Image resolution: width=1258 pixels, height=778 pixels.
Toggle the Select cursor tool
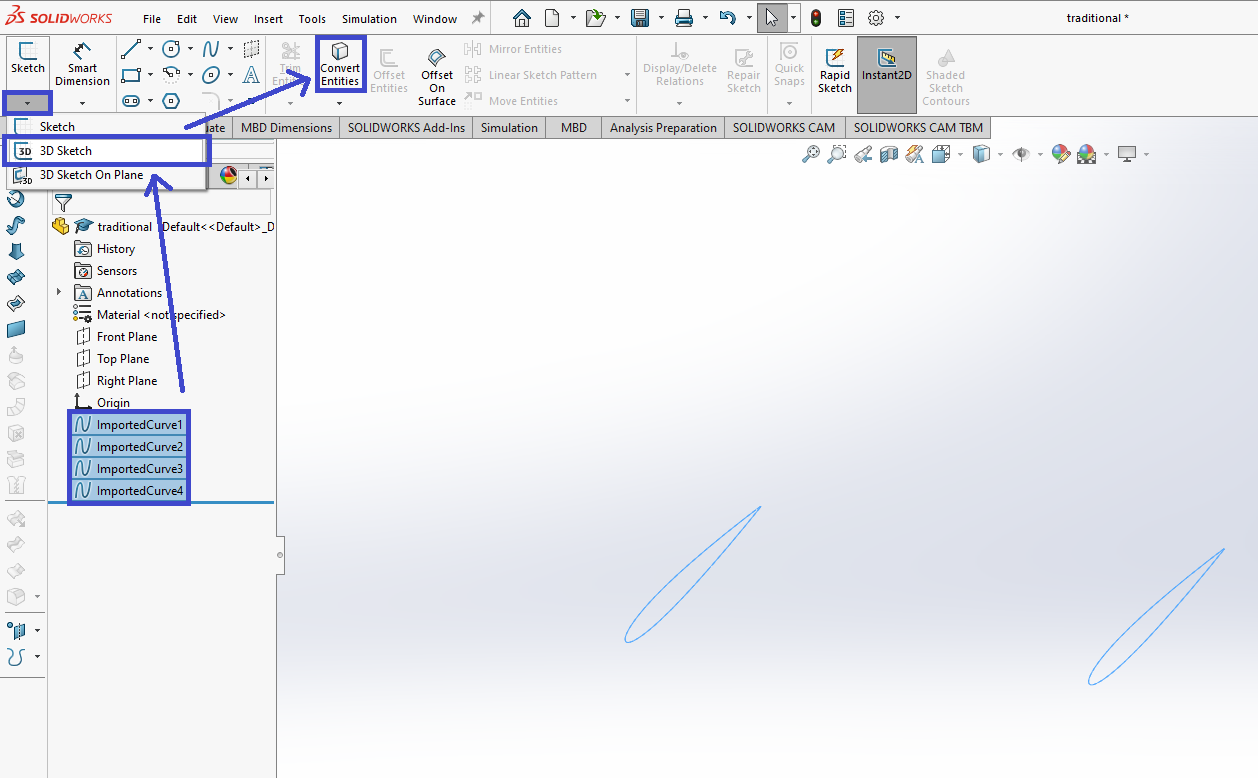click(x=771, y=18)
